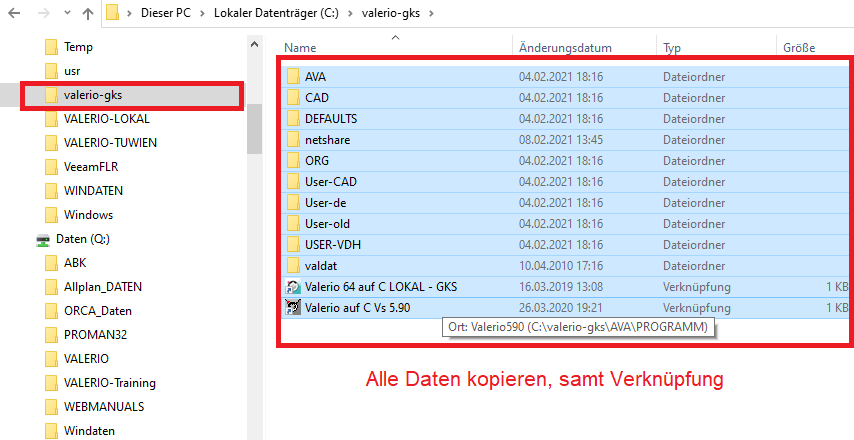The image size is (854, 440).
Task: Click the Valerio 64 auf C LOKAL shortcut icon
Action: point(293,286)
